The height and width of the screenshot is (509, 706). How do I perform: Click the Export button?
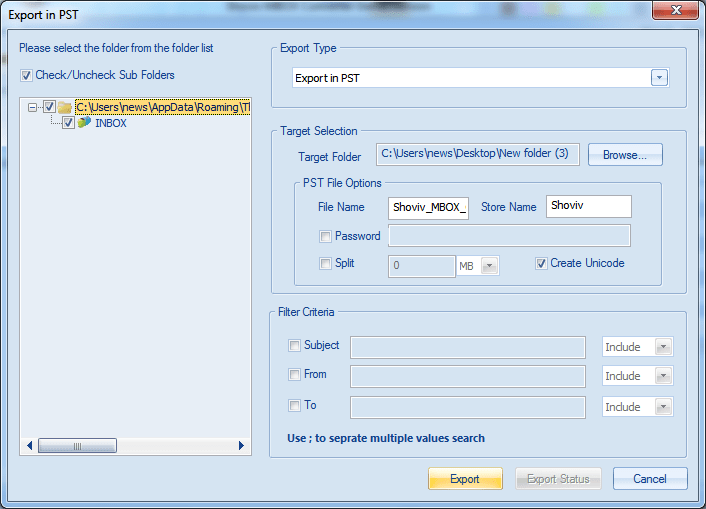click(465, 479)
